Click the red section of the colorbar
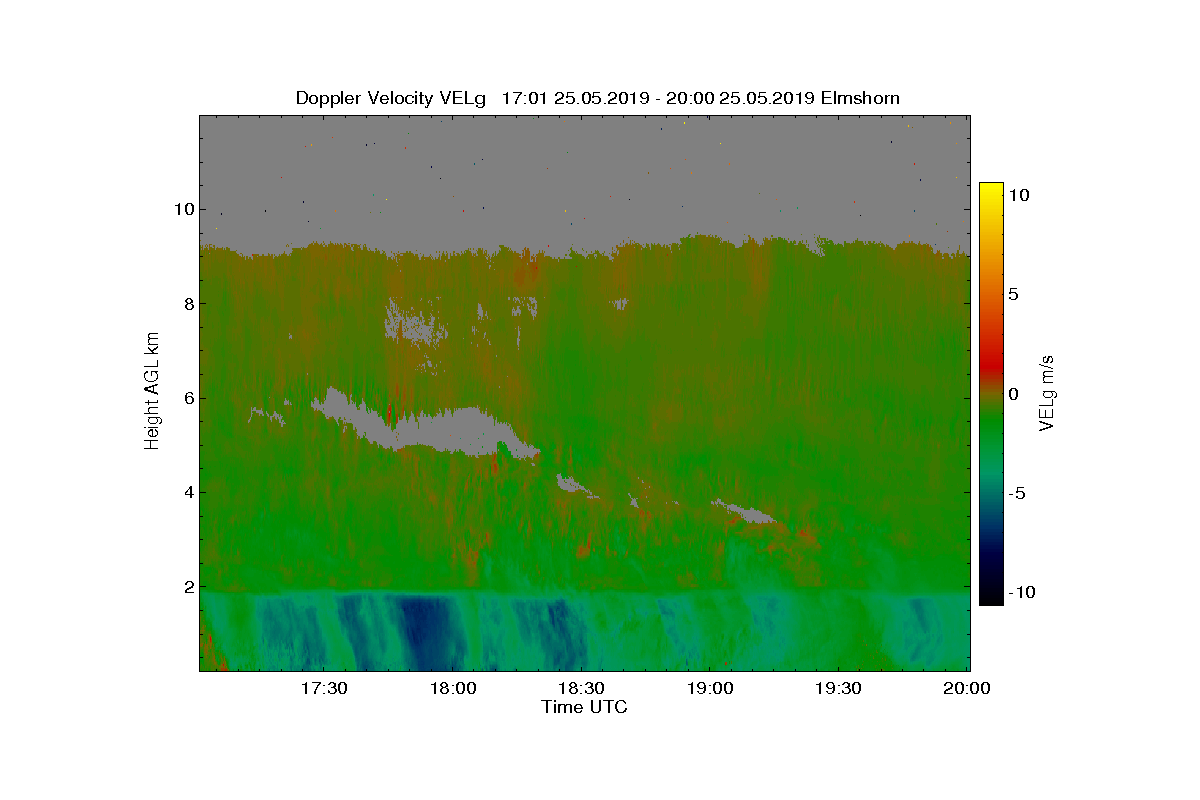The image size is (1200, 800). coord(990,362)
